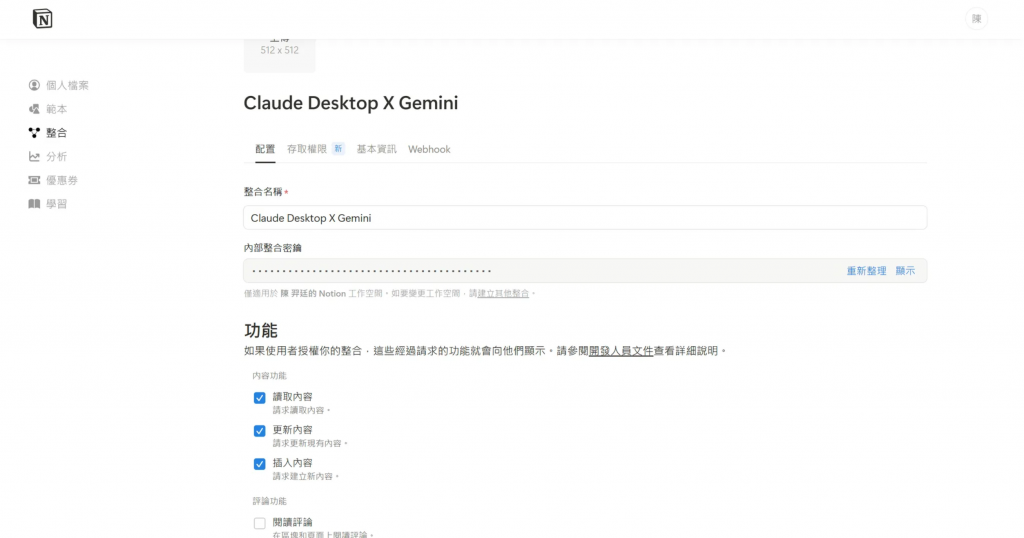1024x538 pixels.
Task: Click 顯示 to reveal the secret
Action: click(905, 271)
